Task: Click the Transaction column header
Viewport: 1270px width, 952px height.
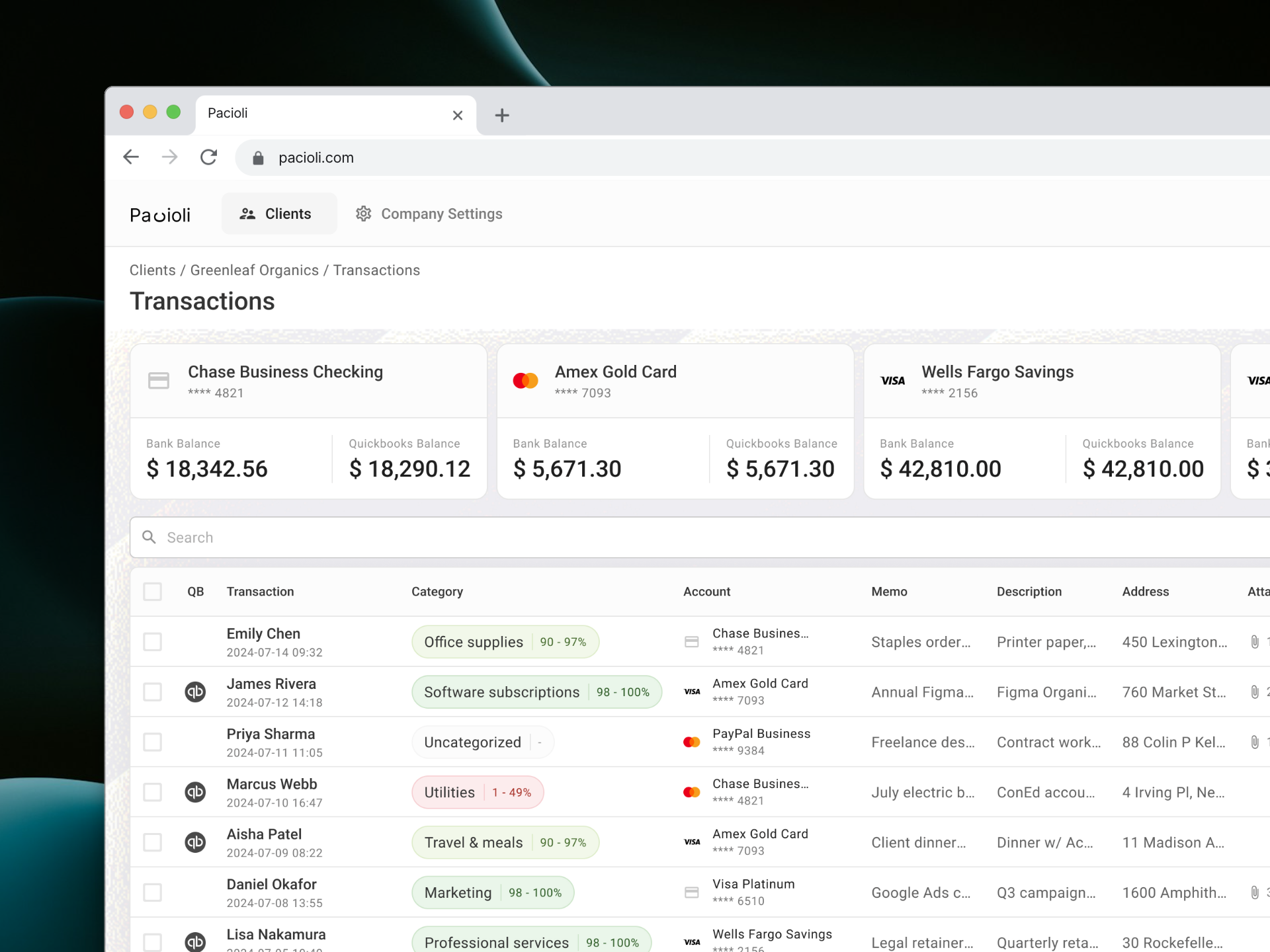Action: pyautogui.click(x=261, y=592)
